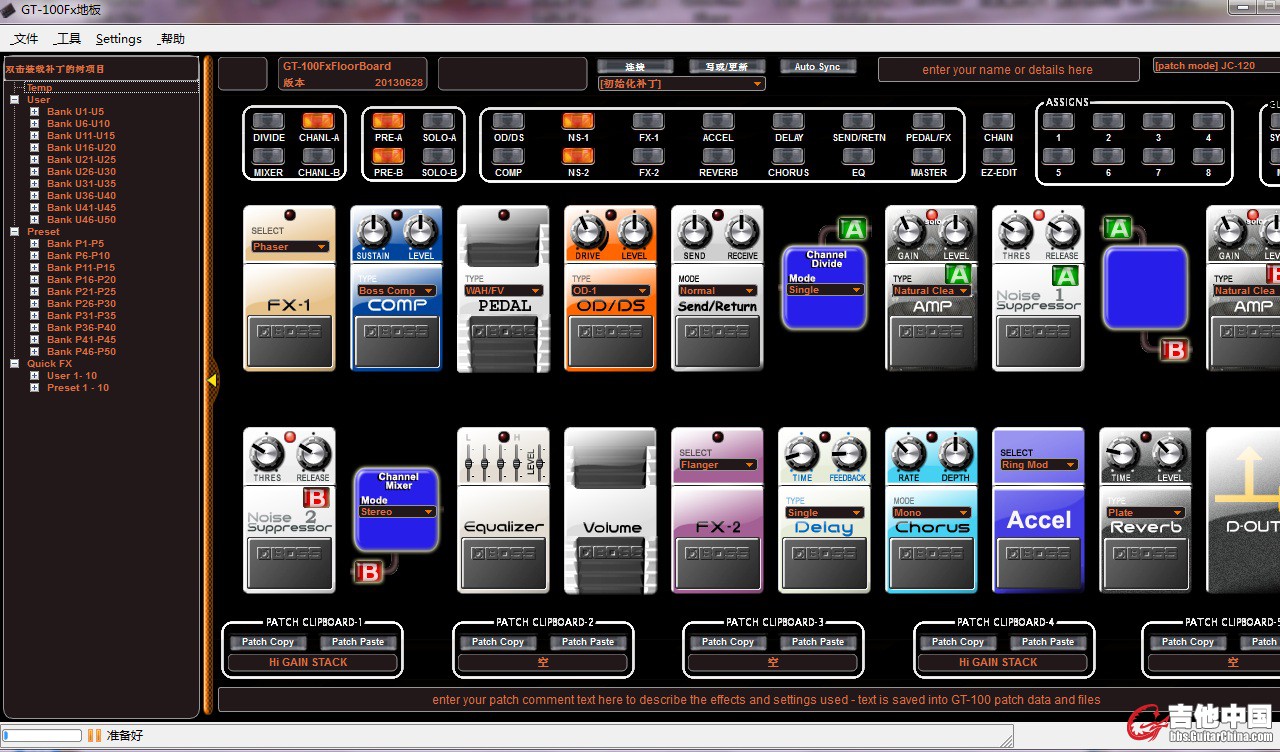This screenshot has height=752, width=1280.
Task: Click the red B channel icon below Channel Mixer
Action: point(368,572)
